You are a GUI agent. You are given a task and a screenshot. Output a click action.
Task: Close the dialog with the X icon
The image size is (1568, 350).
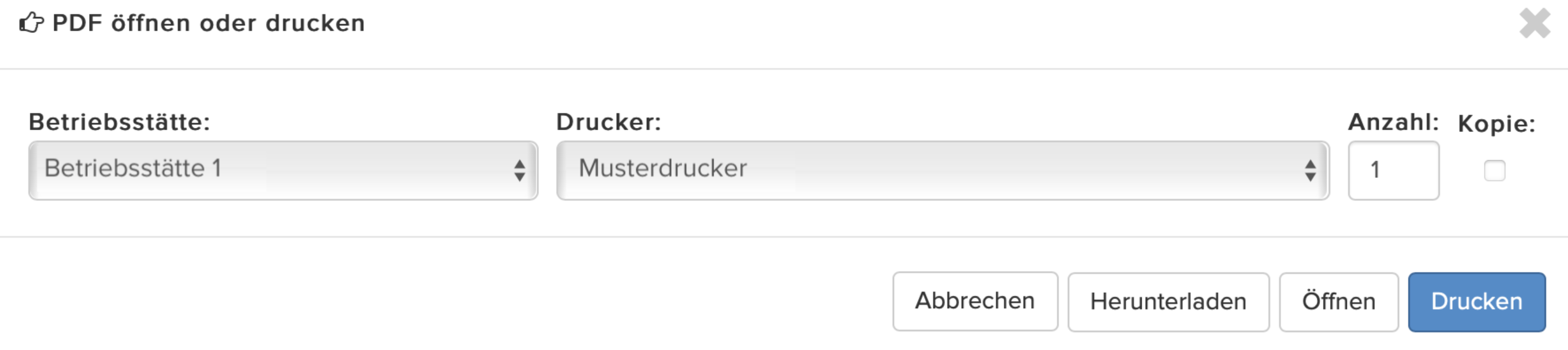(1534, 23)
